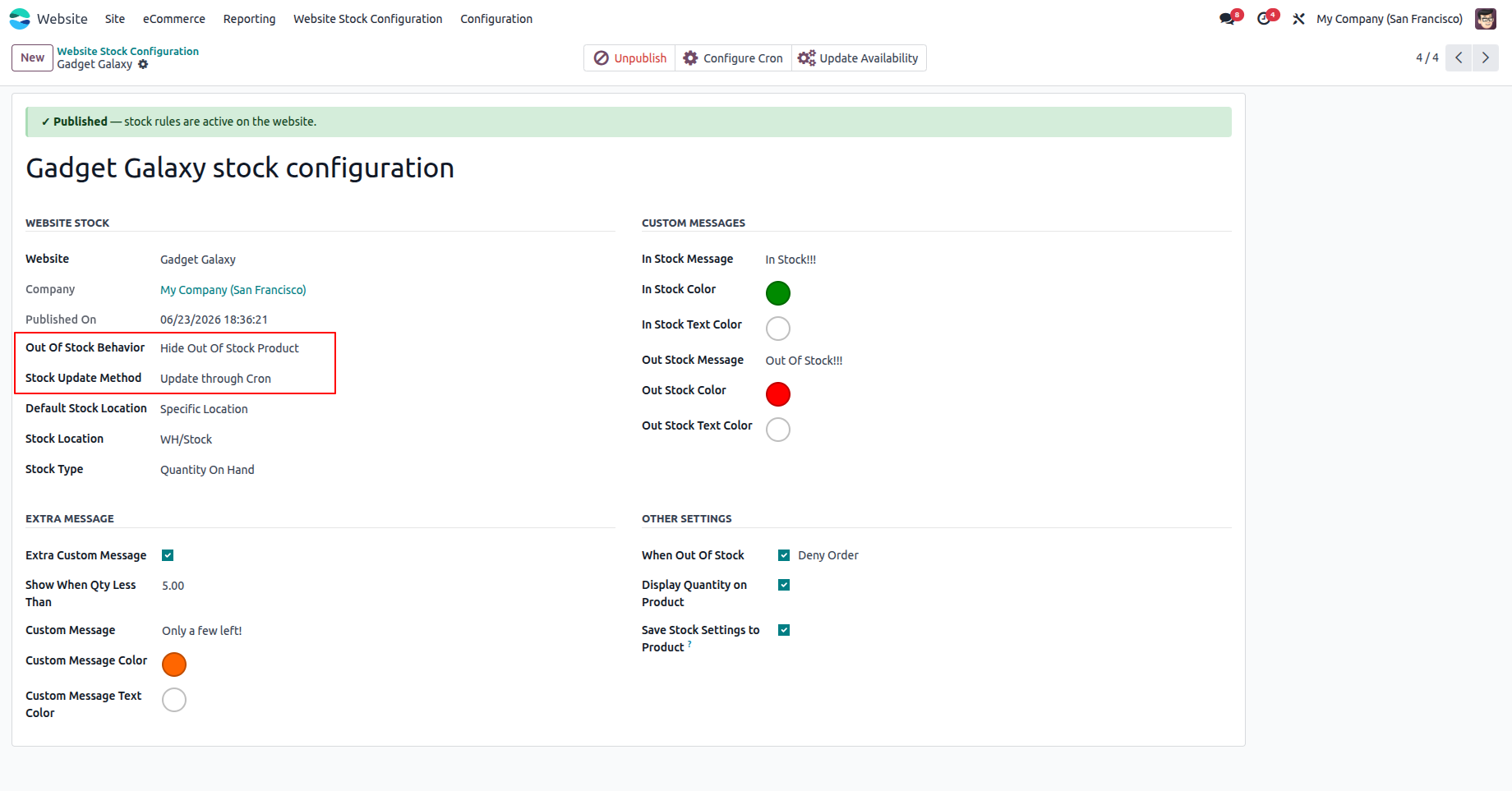Open the Website Stock Configuration menu
The height and width of the screenshot is (791, 1512).
pyautogui.click(x=368, y=19)
